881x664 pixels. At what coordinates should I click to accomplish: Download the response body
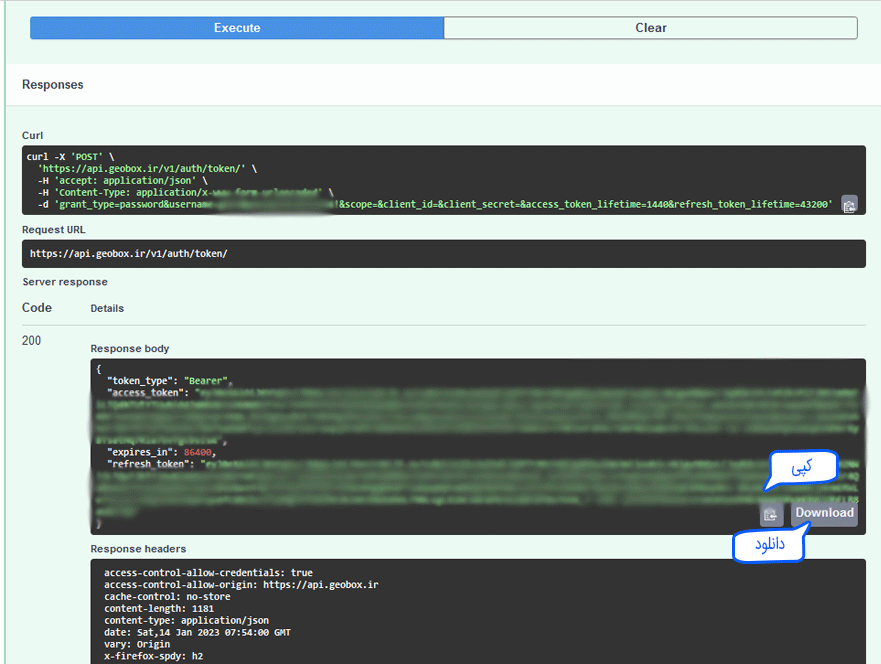[x=824, y=513]
